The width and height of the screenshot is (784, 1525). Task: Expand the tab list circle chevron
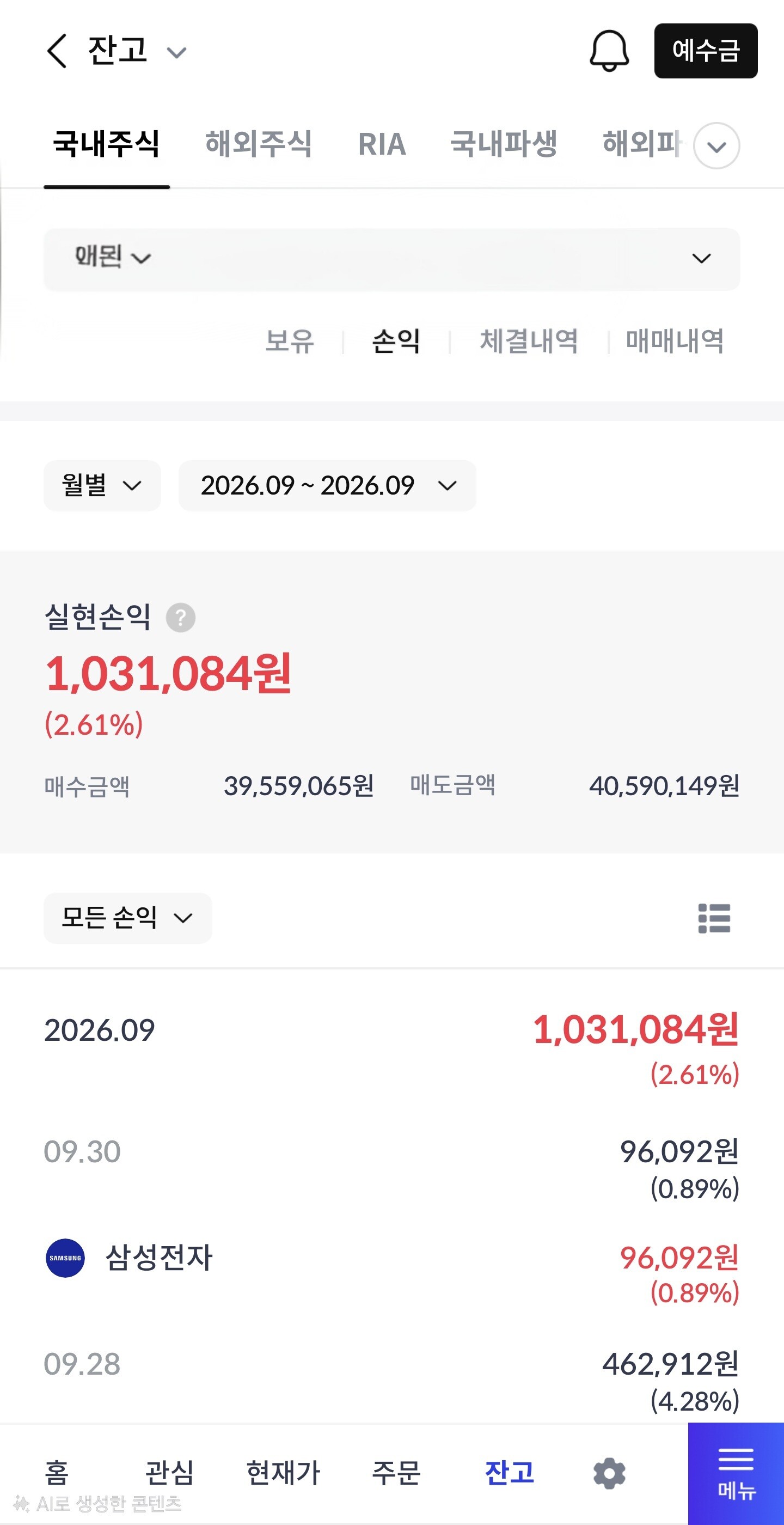pyautogui.click(x=716, y=145)
